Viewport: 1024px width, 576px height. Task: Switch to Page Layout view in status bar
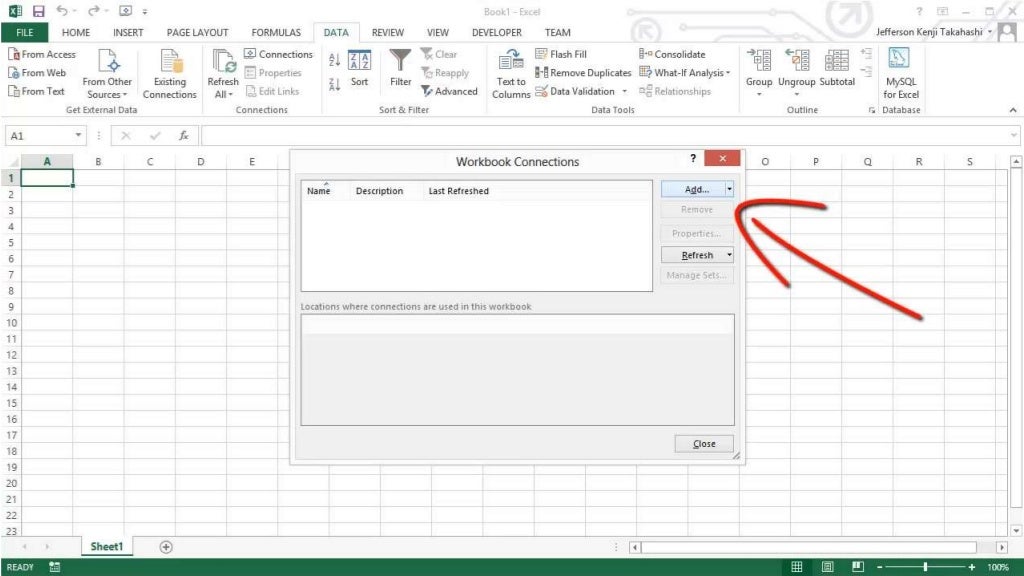(x=827, y=567)
